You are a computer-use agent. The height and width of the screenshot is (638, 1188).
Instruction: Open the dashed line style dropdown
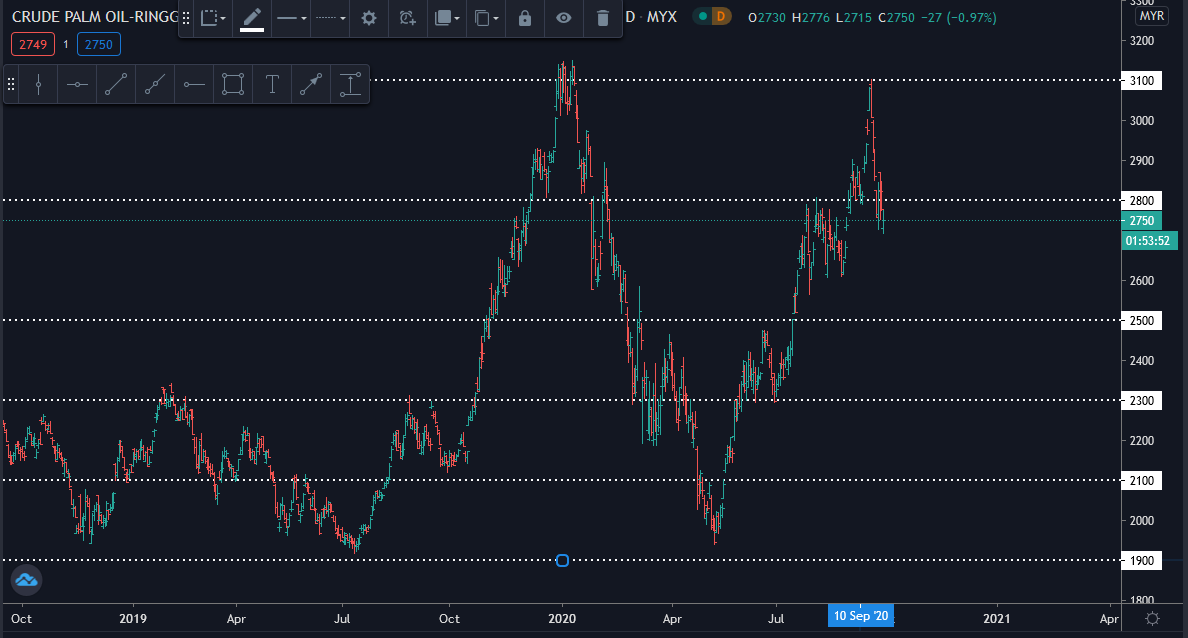click(x=330, y=18)
